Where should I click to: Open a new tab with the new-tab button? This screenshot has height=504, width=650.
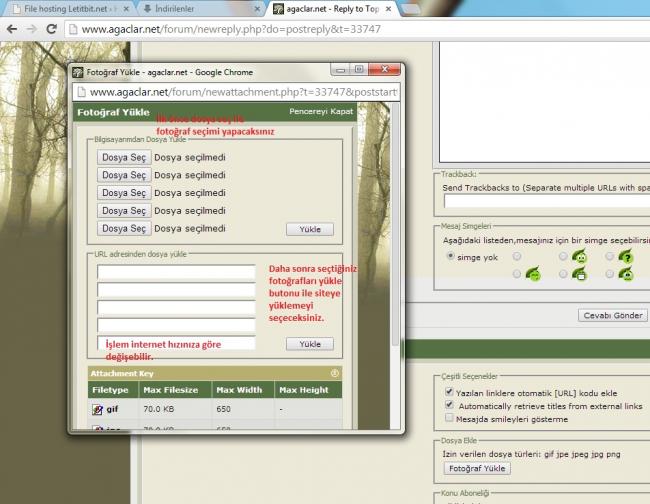(411, 9)
